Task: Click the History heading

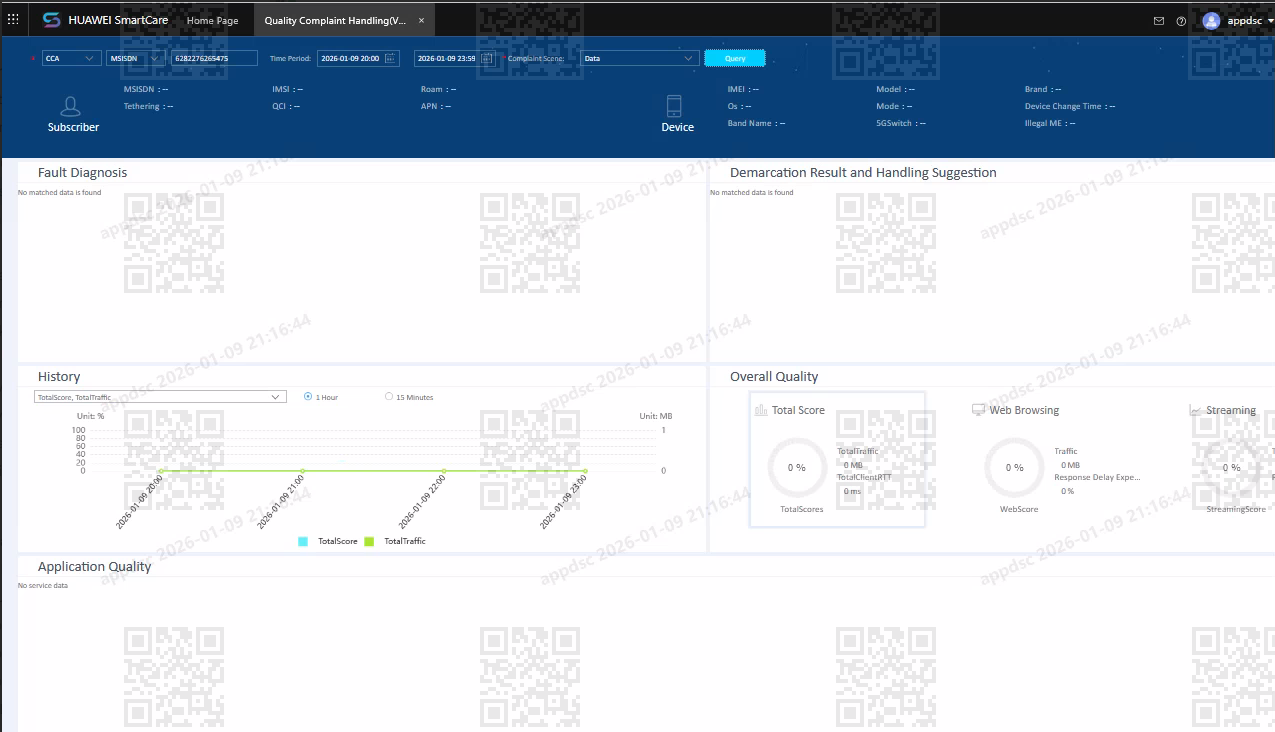Action: click(59, 376)
